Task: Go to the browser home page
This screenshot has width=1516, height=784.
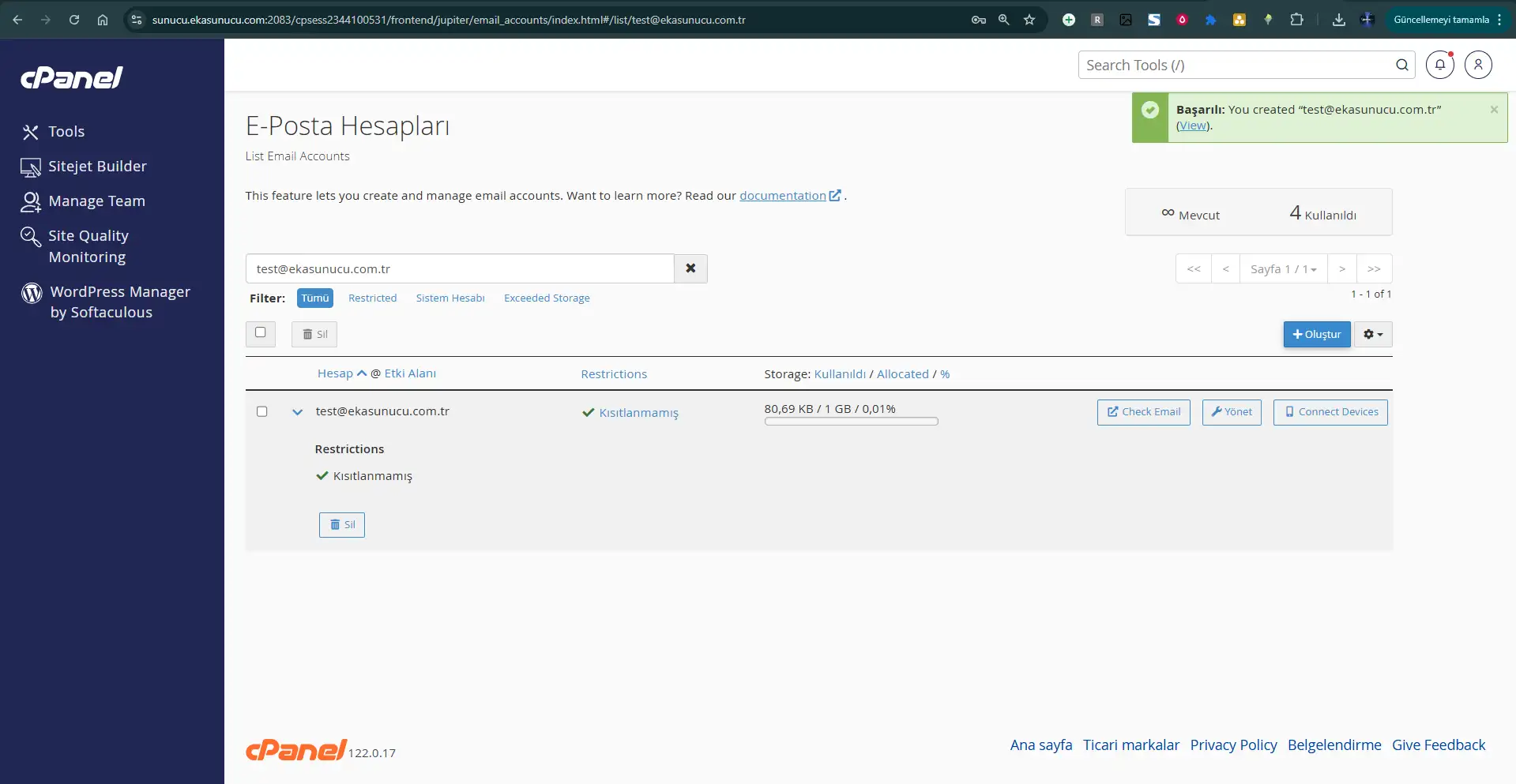Action: click(x=103, y=20)
